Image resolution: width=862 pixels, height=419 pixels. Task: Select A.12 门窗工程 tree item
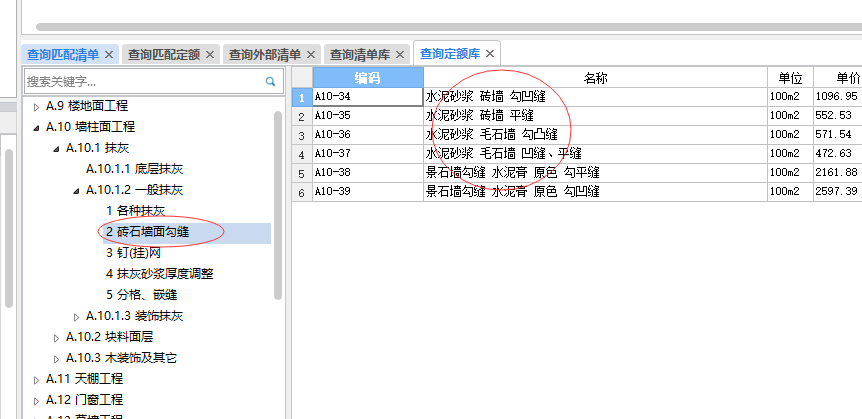point(84,400)
